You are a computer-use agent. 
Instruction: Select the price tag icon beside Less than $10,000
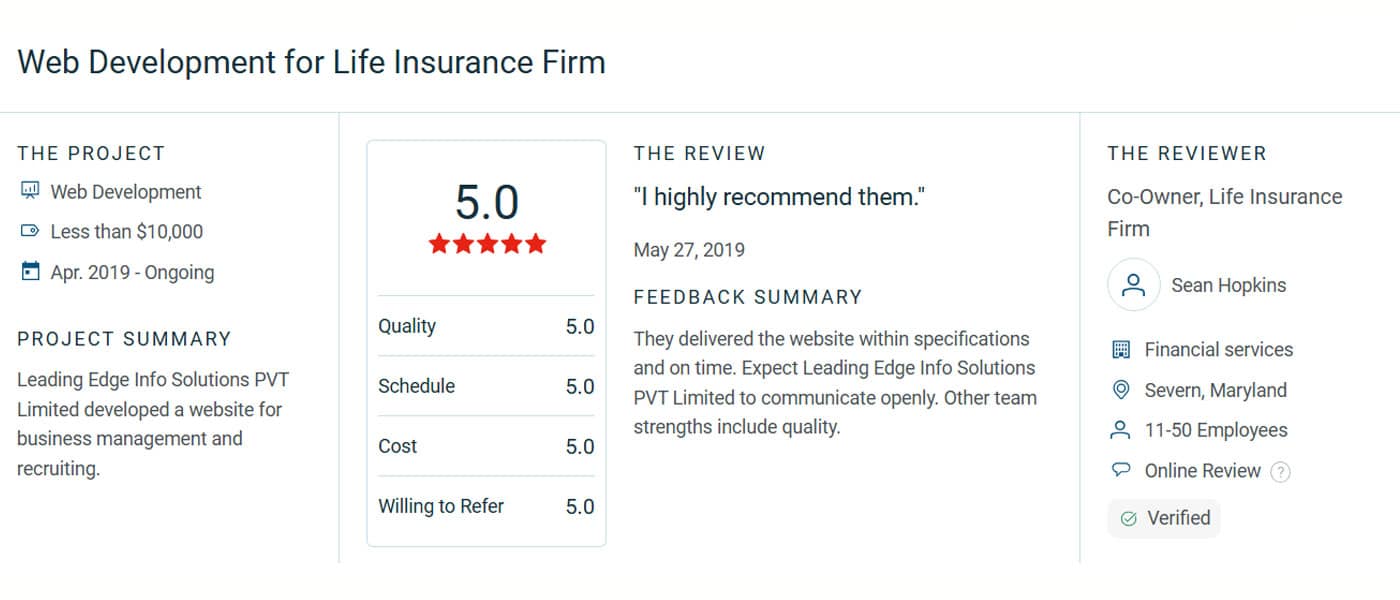click(32, 231)
